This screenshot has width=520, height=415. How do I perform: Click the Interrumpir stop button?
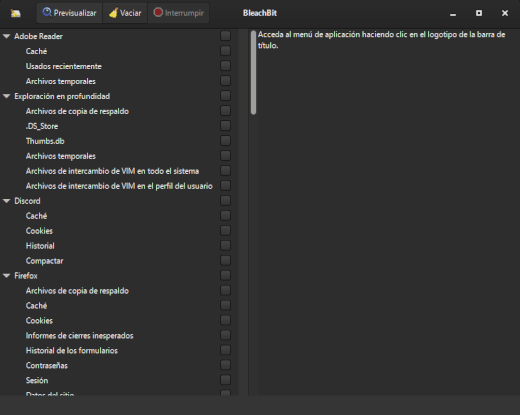pos(178,13)
